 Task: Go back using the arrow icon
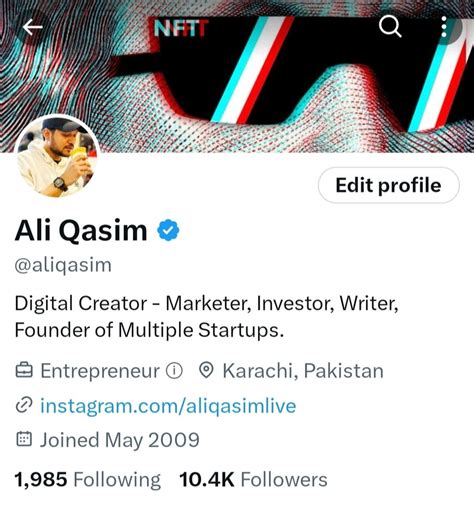point(32,27)
